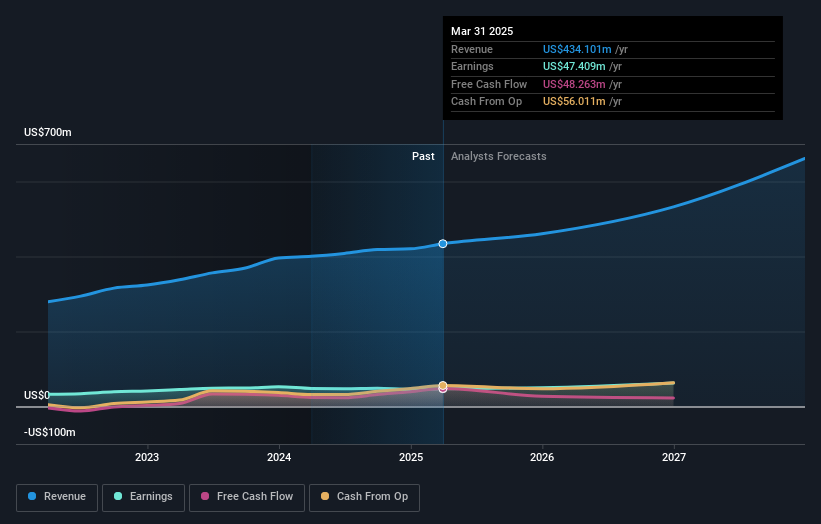The width and height of the screenshot is (821, 524).
Task: Click the Analysts Forecasts label
Action: pyautogui.click(x=498, y=156)
